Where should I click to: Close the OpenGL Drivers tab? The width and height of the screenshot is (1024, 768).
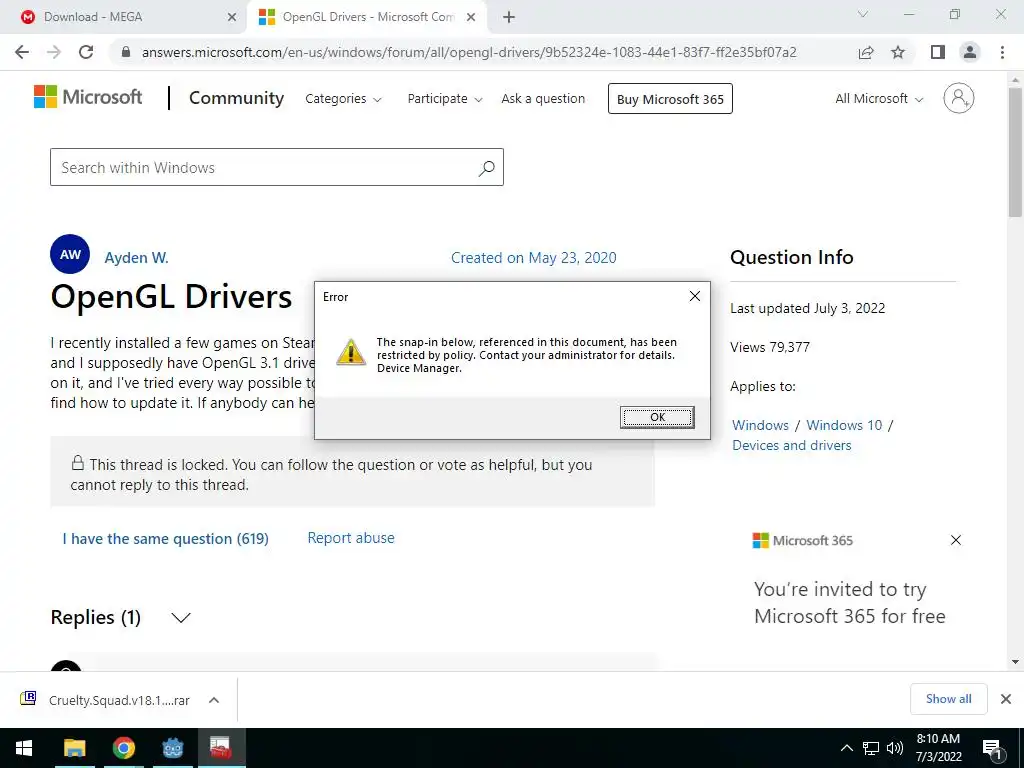[471, 18]
